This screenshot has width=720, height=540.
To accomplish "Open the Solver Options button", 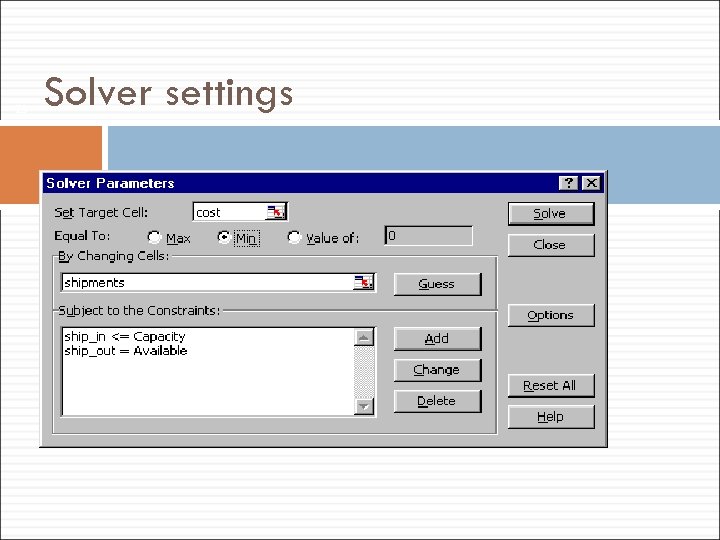I will [x=551, y=315].
